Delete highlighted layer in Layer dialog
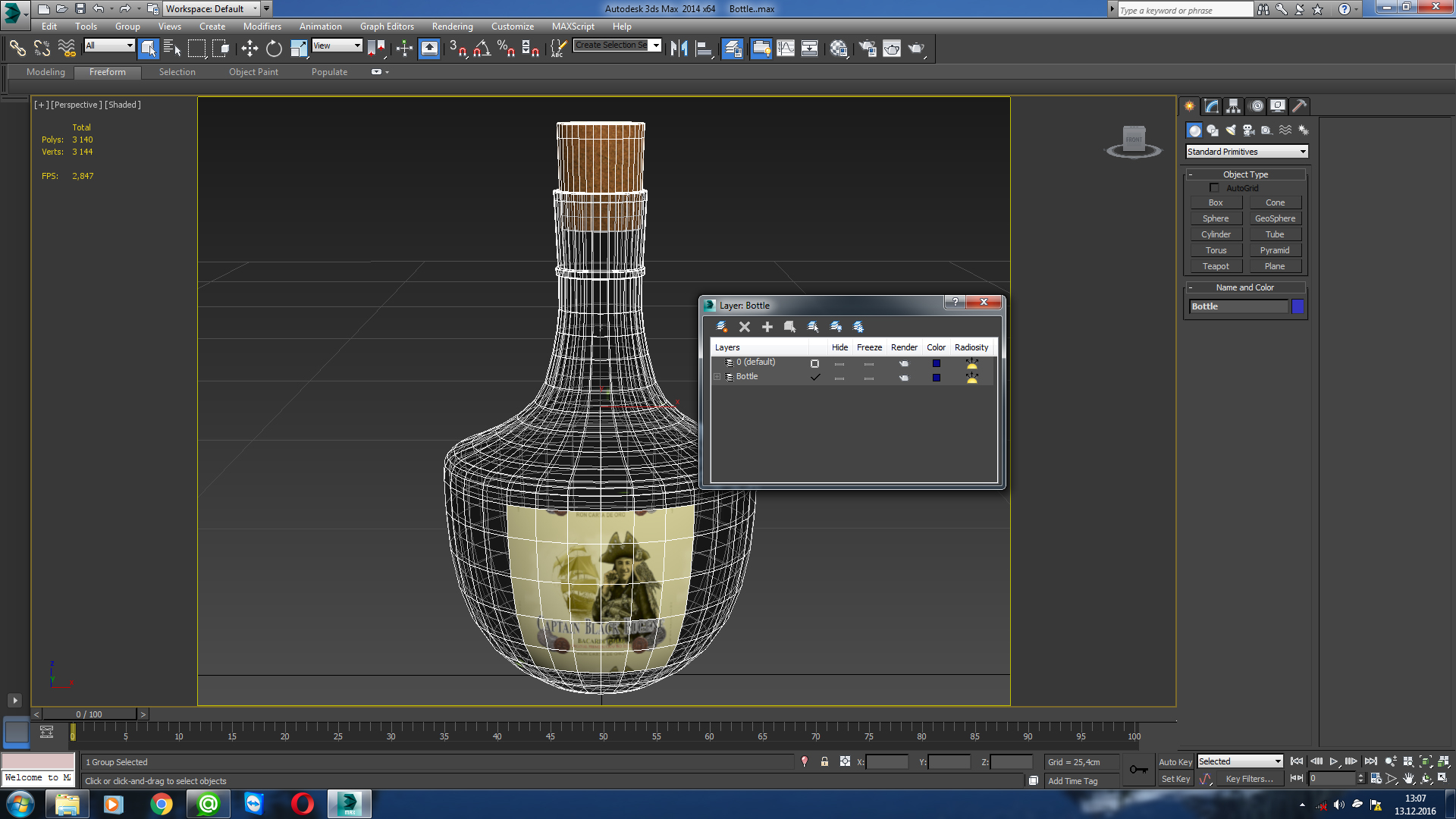 745,327
